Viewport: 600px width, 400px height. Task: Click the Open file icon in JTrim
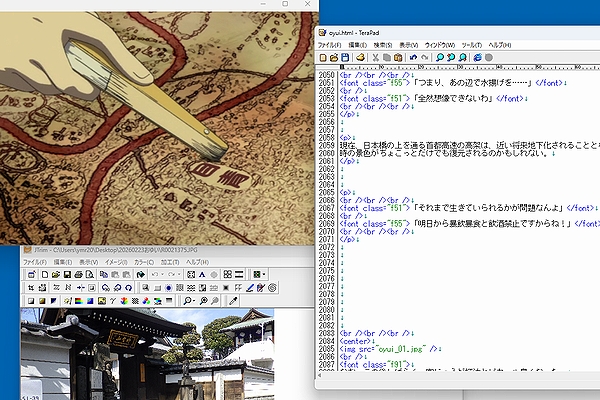point(56,274)
